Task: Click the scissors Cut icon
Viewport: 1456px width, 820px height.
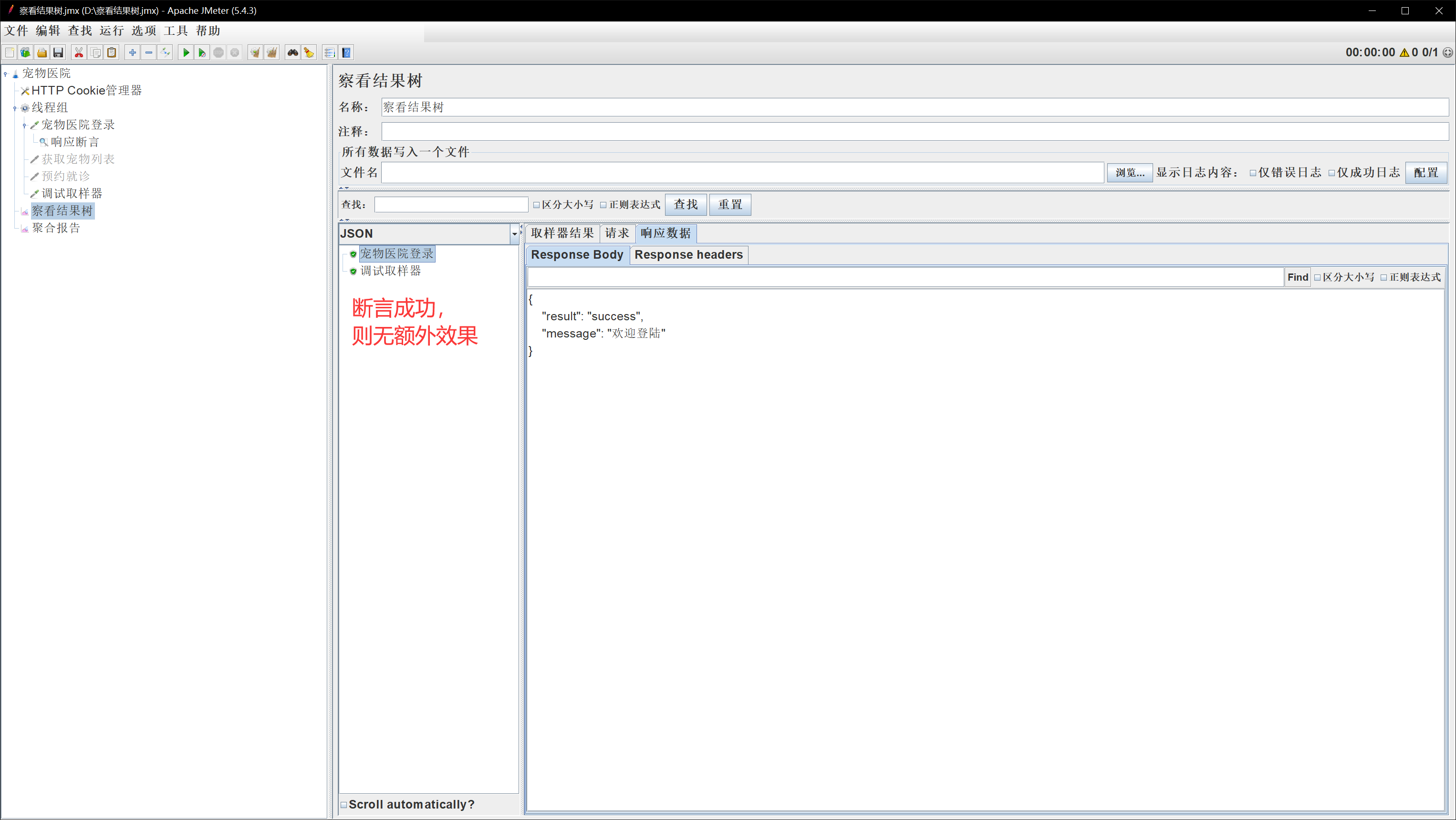Action: pyautogui.click(x=79, y=53)
